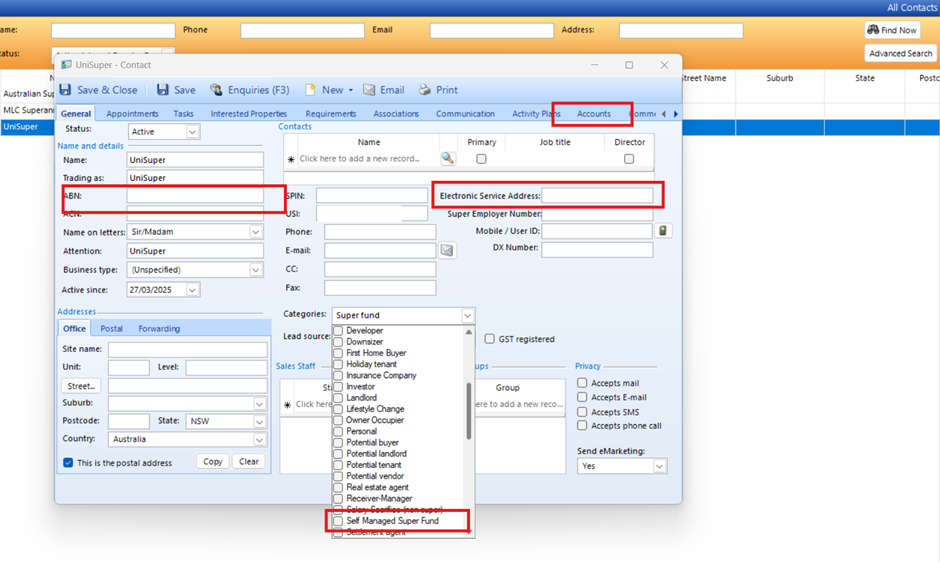Viewport: 940px width, 562px height.
Task: Click the Super Employer Number field
Action: (x=597, y=214)
